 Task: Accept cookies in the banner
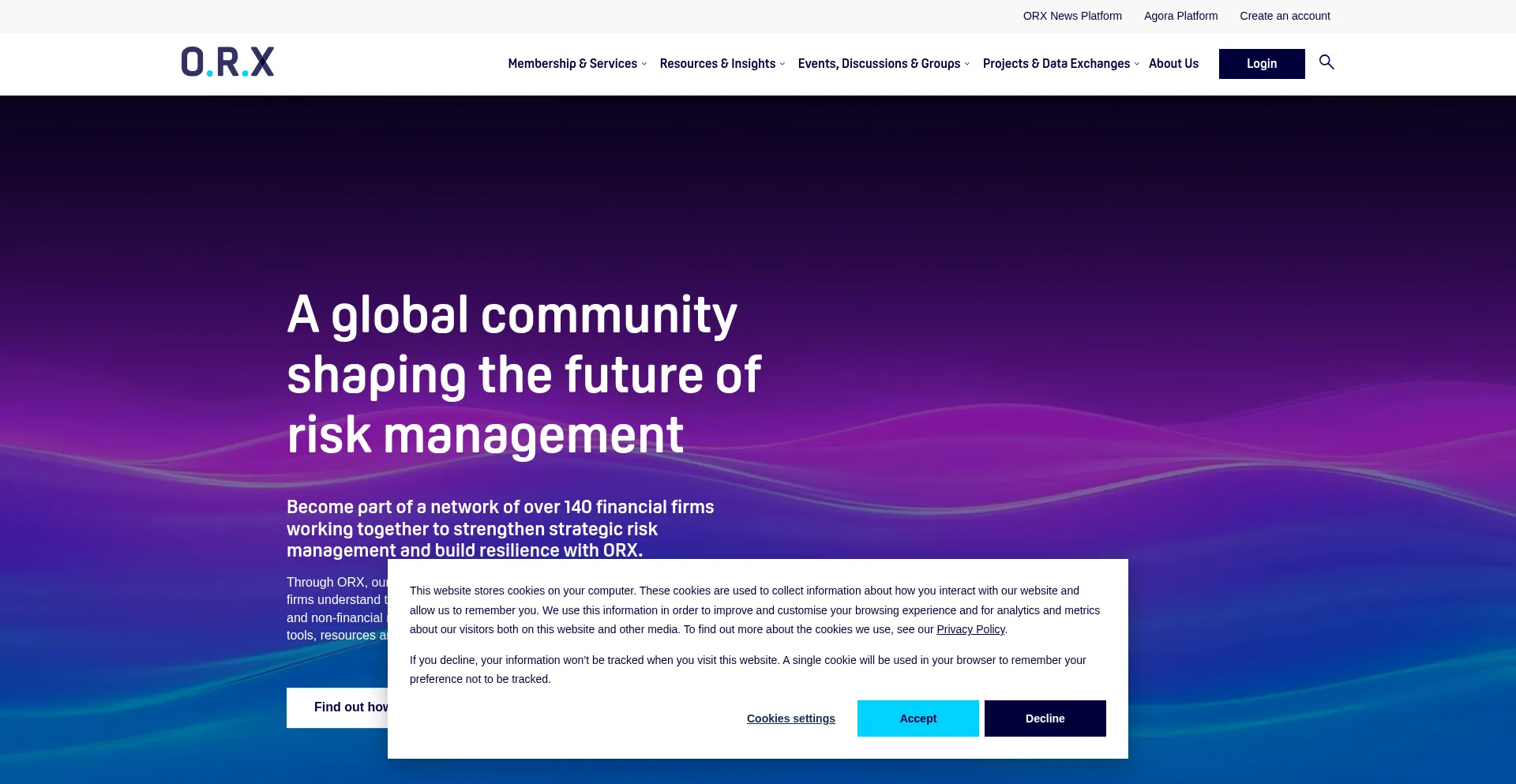coord(918,718)
